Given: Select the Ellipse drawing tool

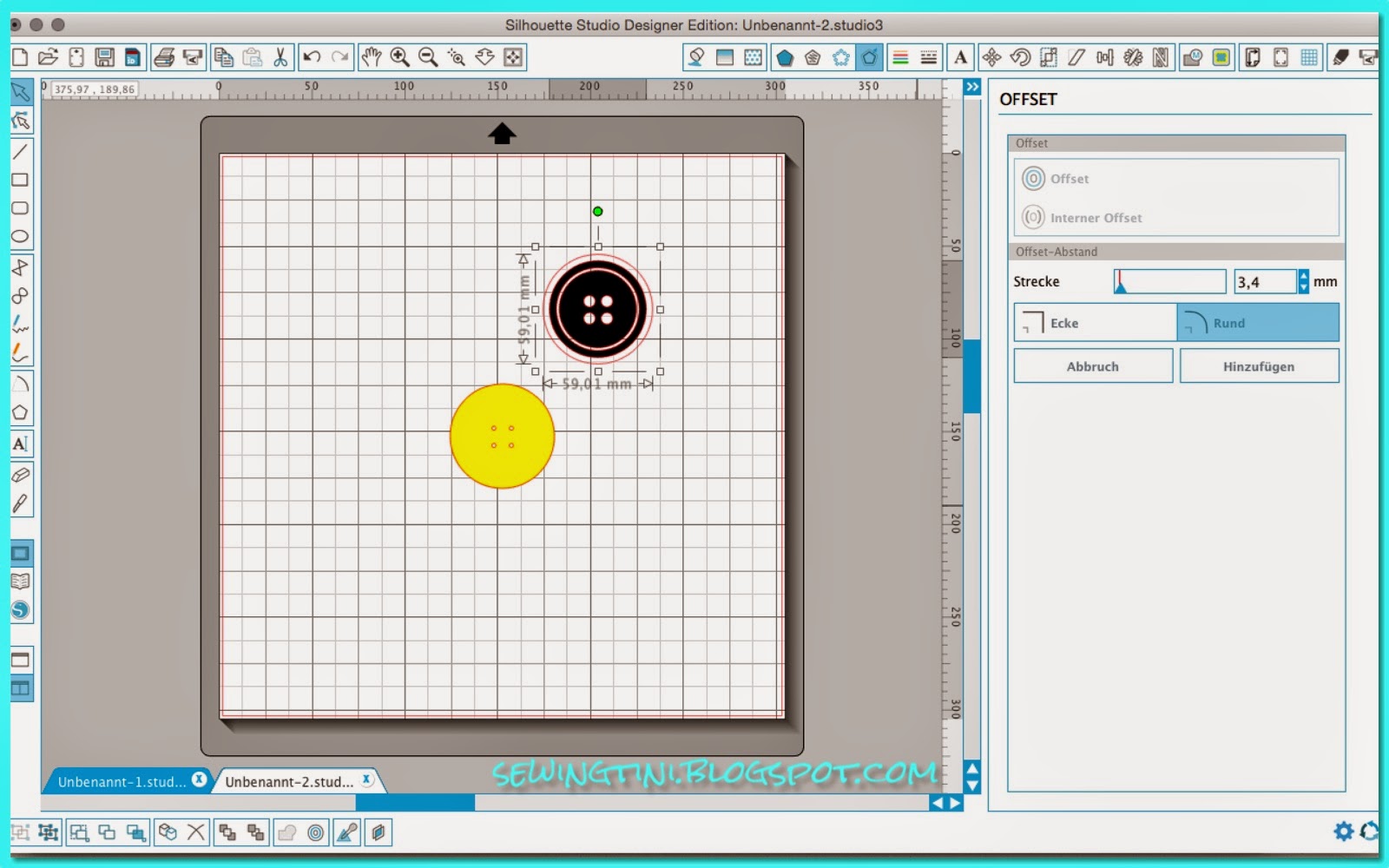Looking at the screenshot, I should tap(21, 237).
